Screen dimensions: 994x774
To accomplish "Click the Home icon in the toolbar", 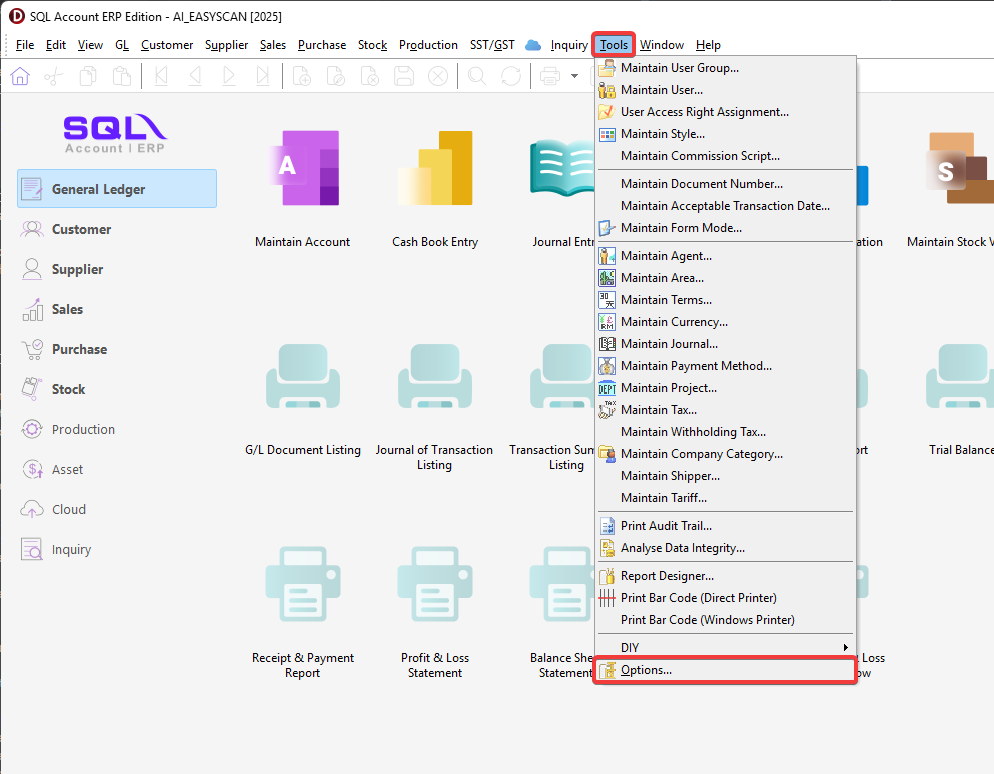I will coord(20,76).
